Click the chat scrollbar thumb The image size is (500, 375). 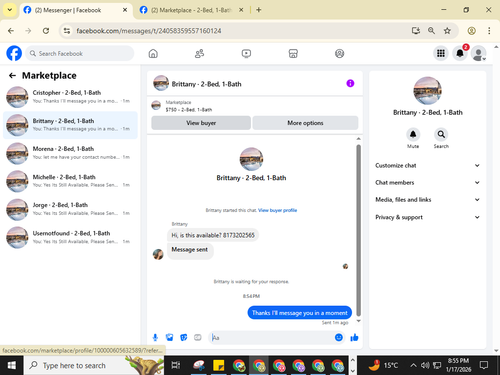pyautogui.click(x=358, y=230)
